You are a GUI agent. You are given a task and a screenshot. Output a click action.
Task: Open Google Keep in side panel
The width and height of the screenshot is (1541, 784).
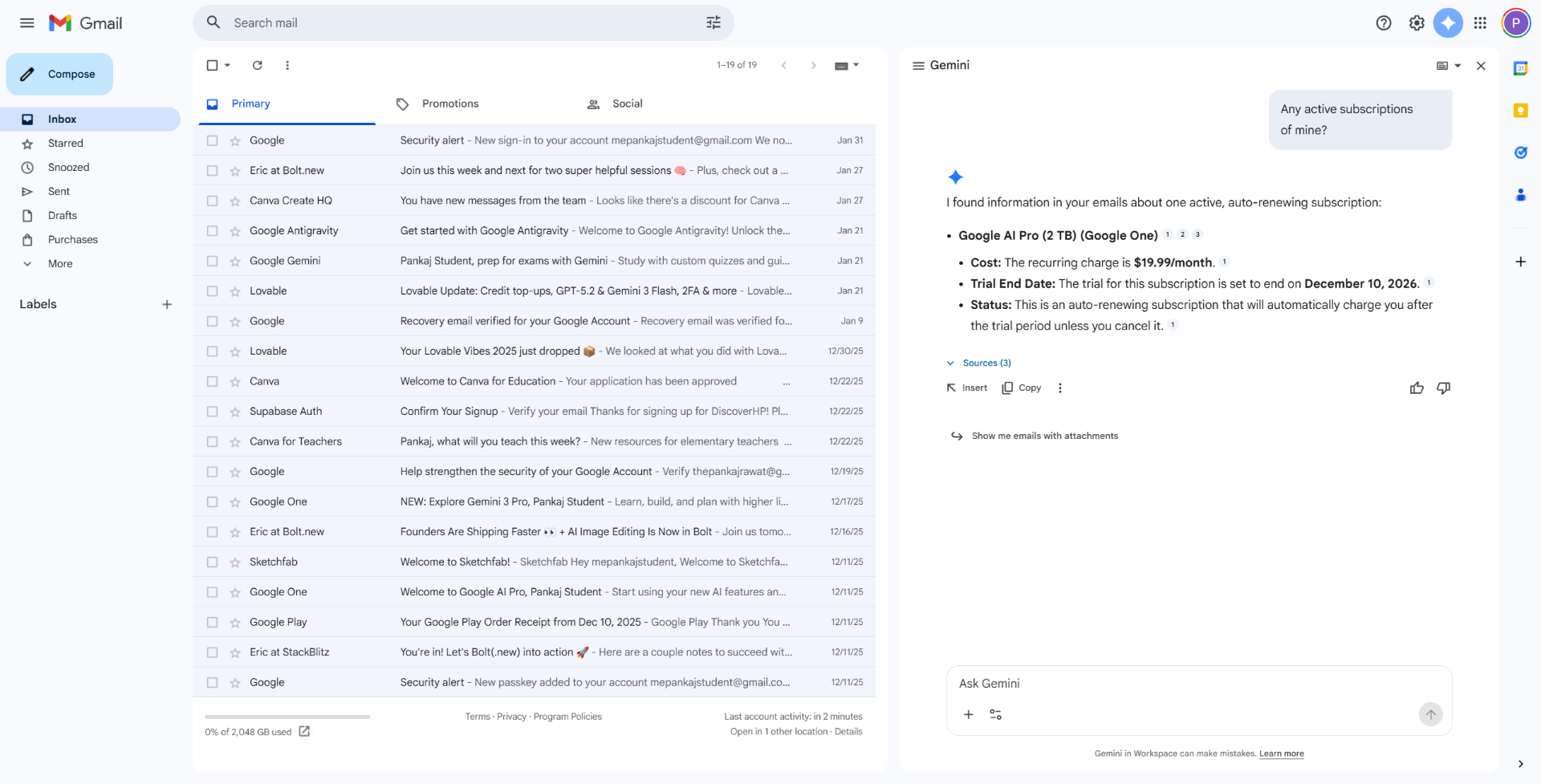(1520, 111)
